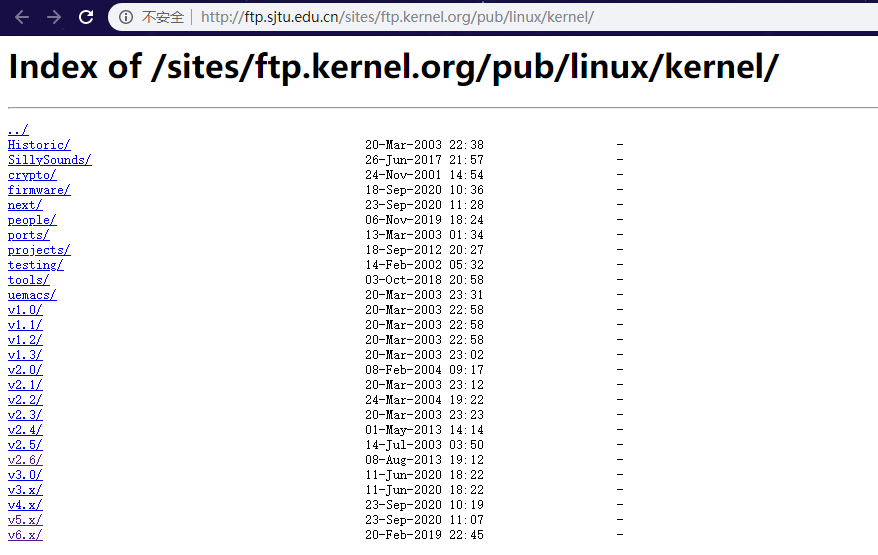Open the v5.x/ kernel directory
The height and width of the screenshot is (555, 878).
(25, 520)
